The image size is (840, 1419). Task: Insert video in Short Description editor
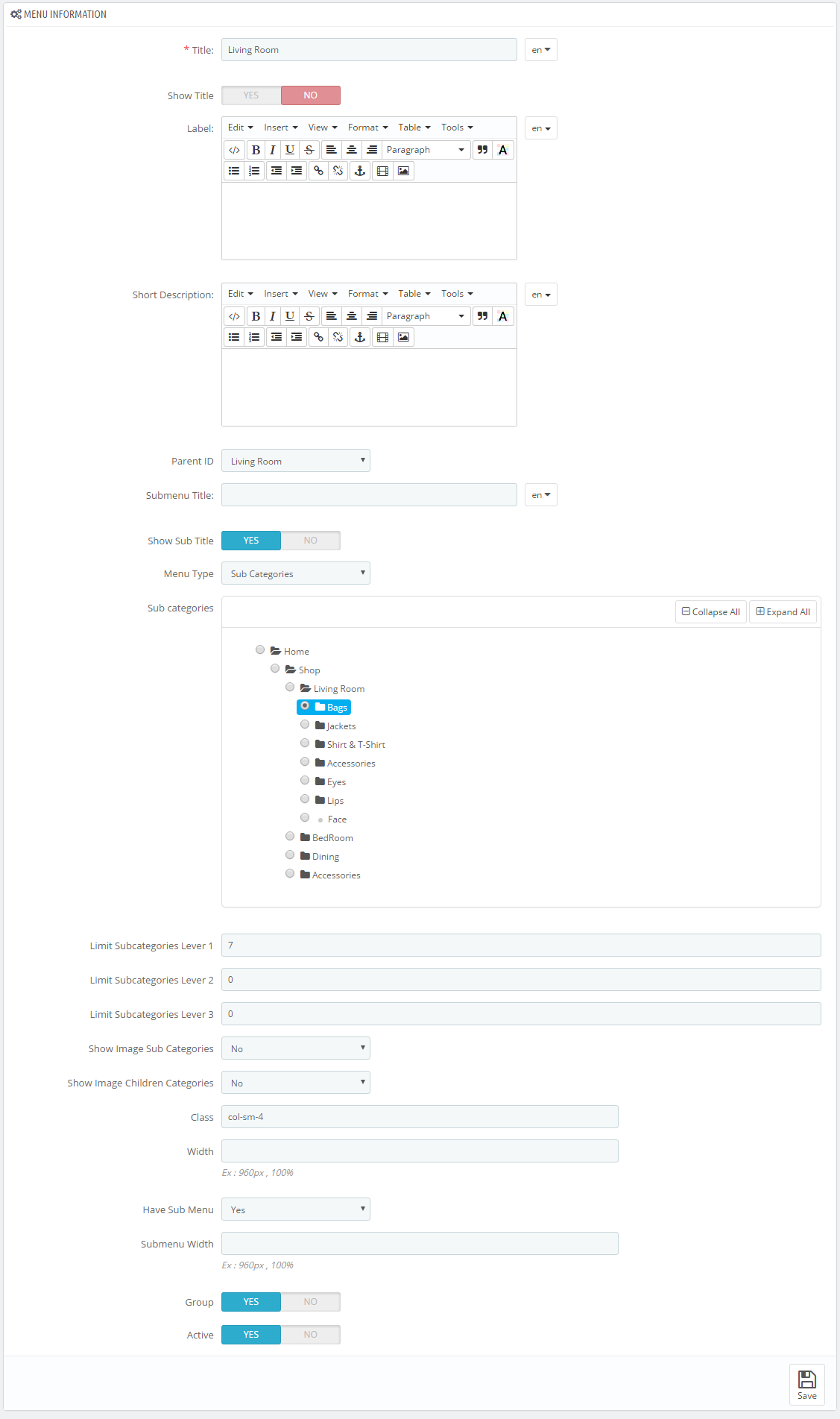click(x=383, y=337)
